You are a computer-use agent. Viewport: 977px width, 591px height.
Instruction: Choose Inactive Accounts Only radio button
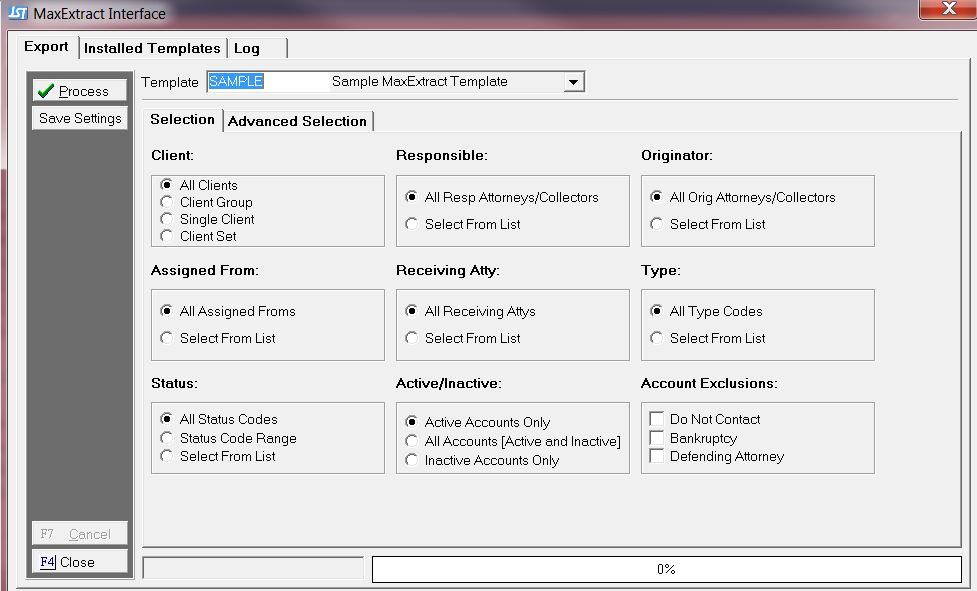pyautogui.click(x=412, y=460)
